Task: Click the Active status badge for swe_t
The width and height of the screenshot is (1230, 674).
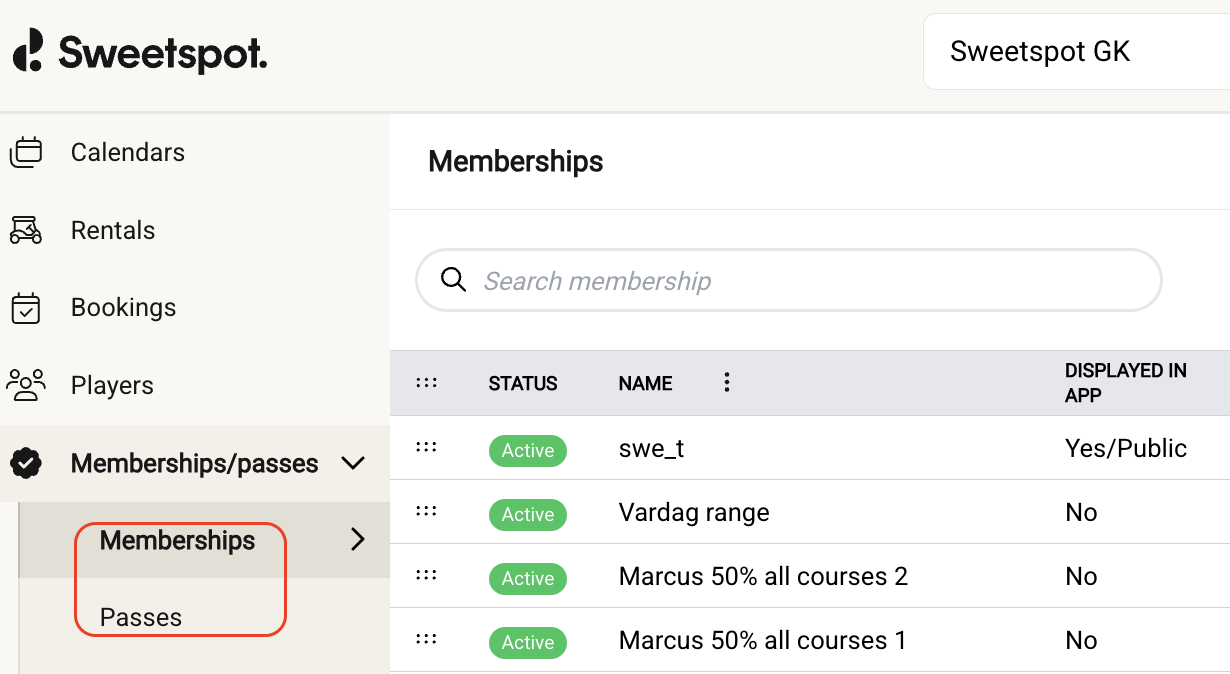Action: coord(528,450)
